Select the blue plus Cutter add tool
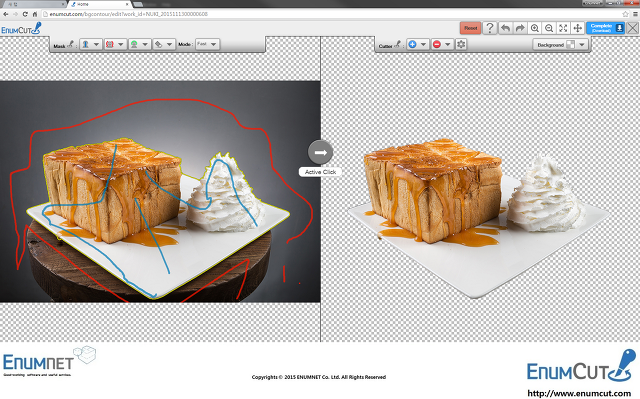 pos(412,44)
